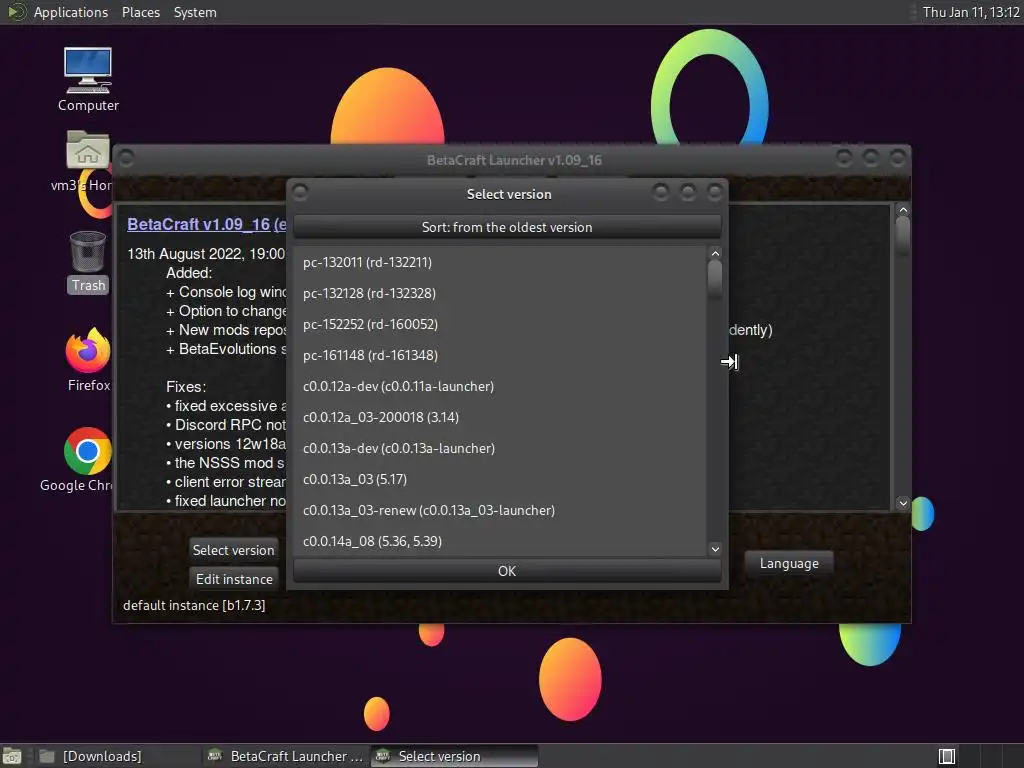Viewport: 1024px width, 768px height.
Task: Minimize the Select version dialog
Action: 660,192
